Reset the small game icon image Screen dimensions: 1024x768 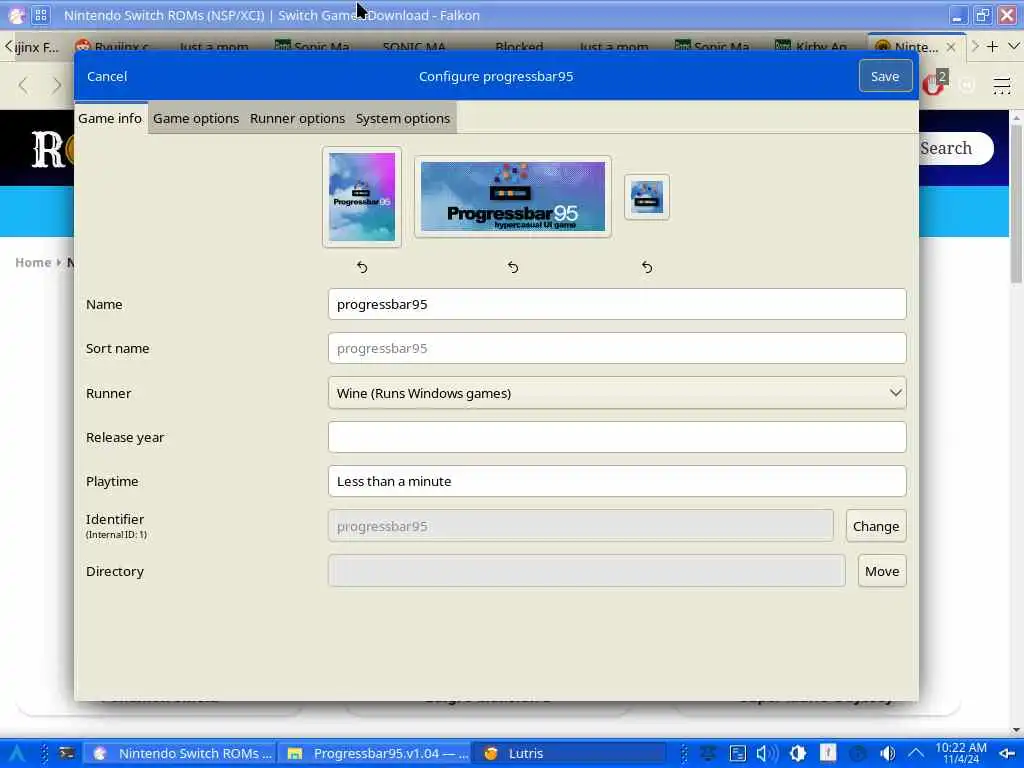point(647,267)
